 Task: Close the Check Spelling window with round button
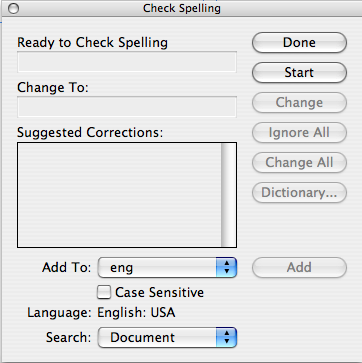coord(13,9)
